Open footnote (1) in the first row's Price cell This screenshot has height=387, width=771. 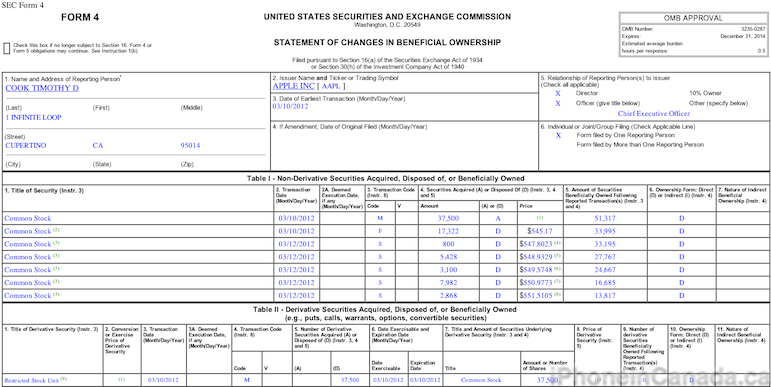pyautogui.click(x=540, y=218)
